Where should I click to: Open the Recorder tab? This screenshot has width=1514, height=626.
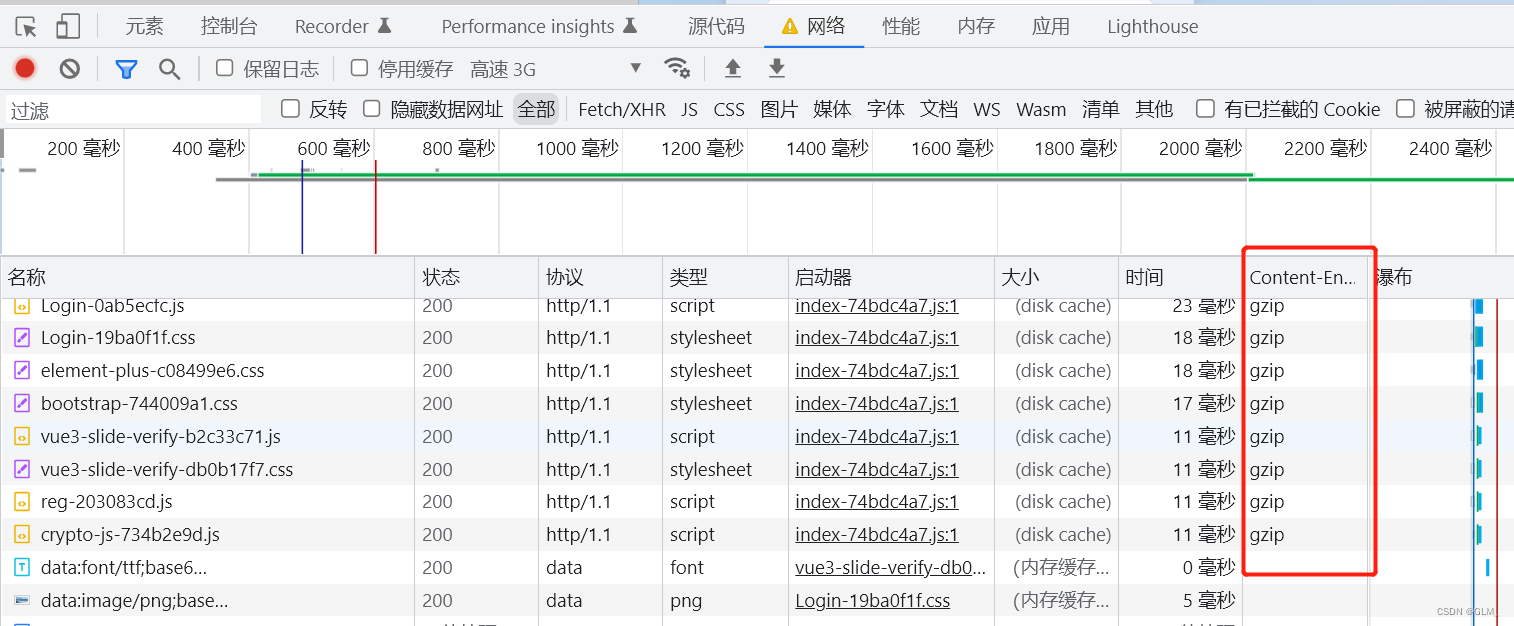coord(343,27)
